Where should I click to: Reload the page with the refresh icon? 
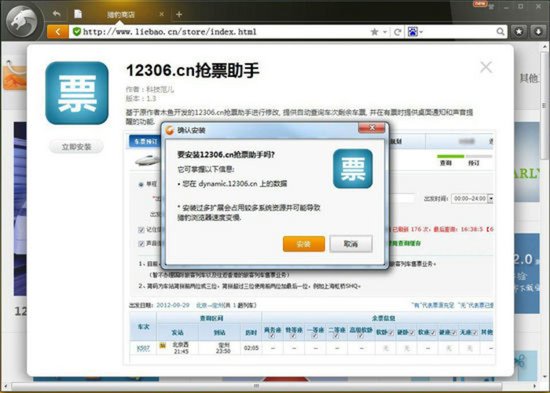point(397,32)
